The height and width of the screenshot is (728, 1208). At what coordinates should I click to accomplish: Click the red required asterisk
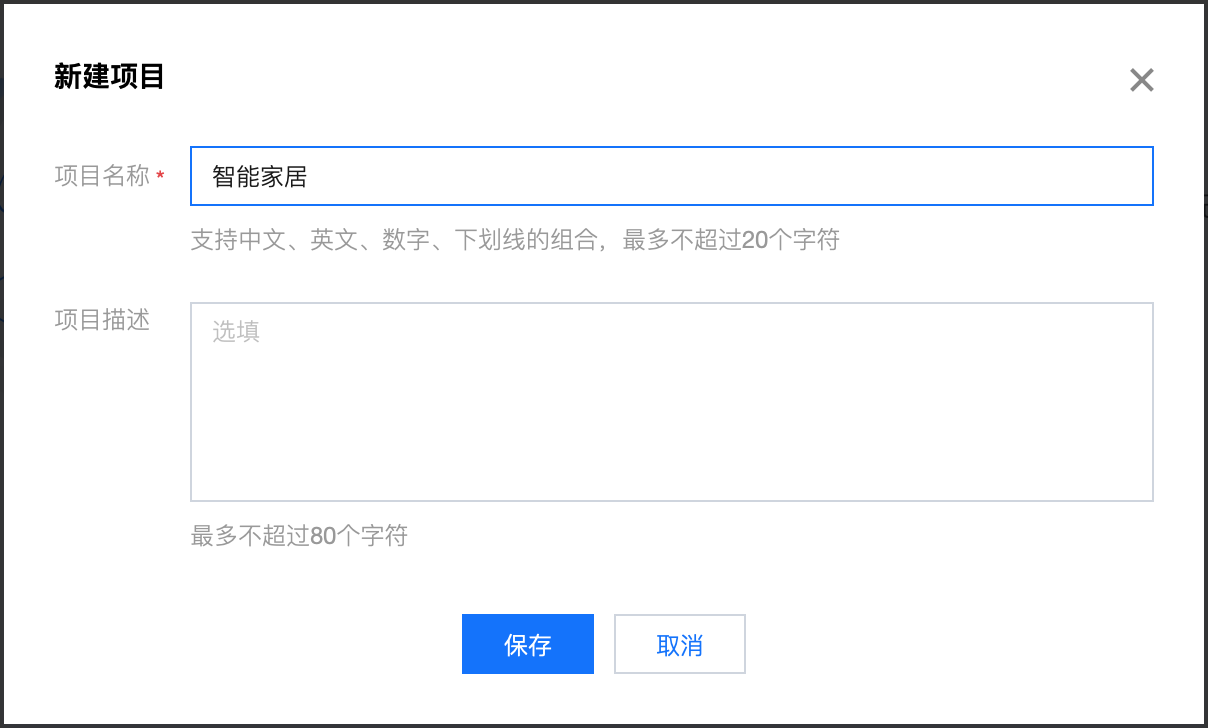click(x=160, y=178)
